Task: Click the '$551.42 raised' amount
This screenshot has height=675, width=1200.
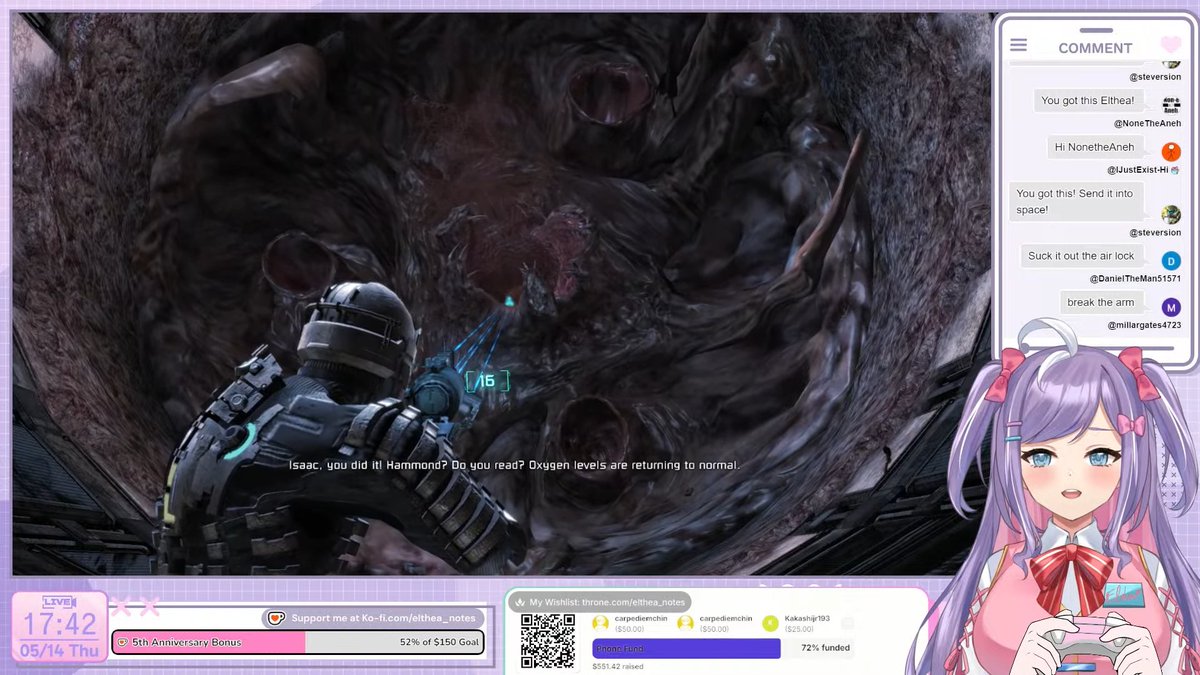Action: 618,665
